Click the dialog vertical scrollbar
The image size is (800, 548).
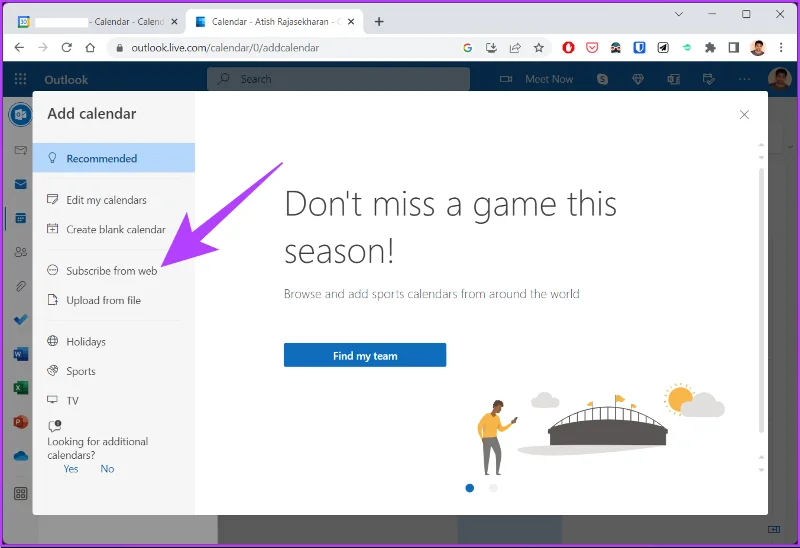761,301
